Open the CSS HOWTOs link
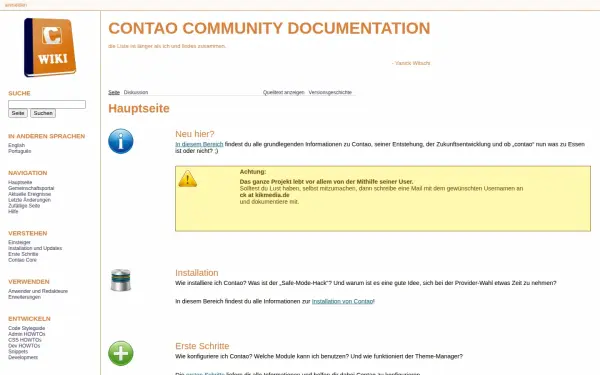The width and height of the screenshot is (600, 375). [x=24, y=340]
